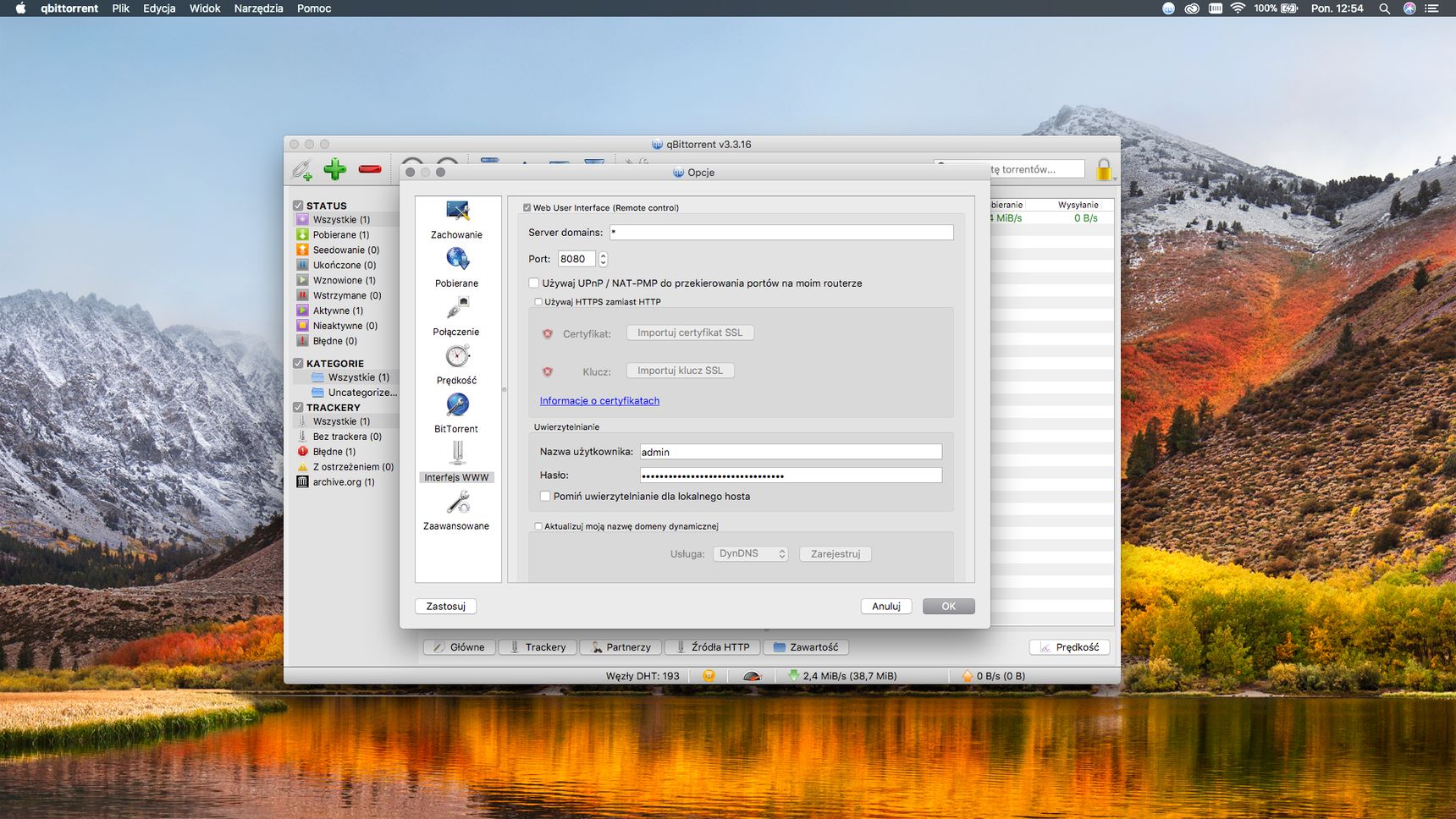The width and height of the screenshot is (1456, 819).
Task: Toggle Web User Interface checkbox
Action: point(527,208)
